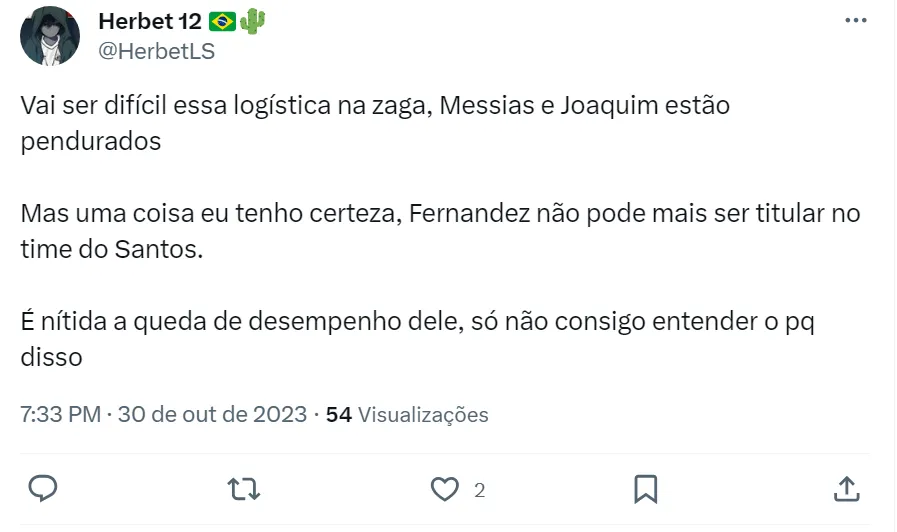The height and width of the screenshot is (532, 897).
Task: Click the profile avatar of Herbet 12
Action: [x=50, y=36]
